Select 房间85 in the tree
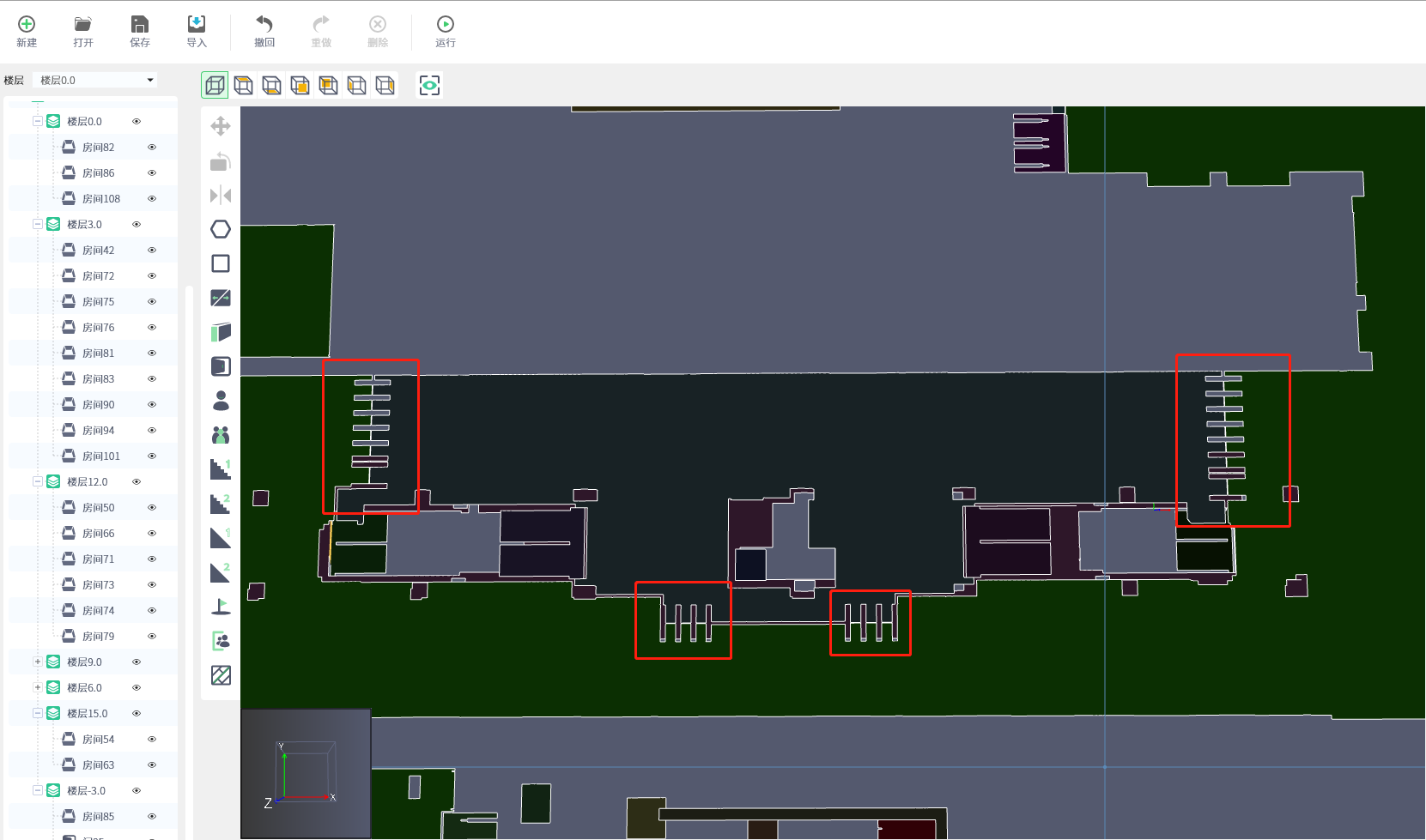This screenshot has width=1426, height=840. click(x=98, y=817)
